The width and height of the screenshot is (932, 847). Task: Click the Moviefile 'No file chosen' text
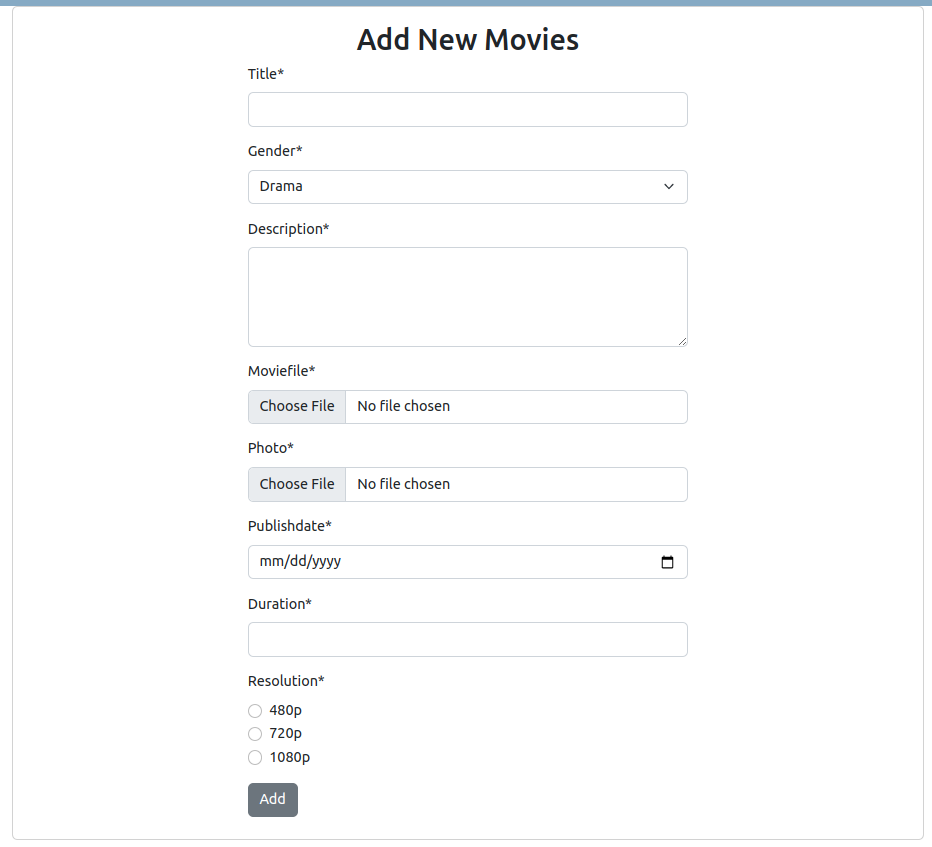click(404, 407)
